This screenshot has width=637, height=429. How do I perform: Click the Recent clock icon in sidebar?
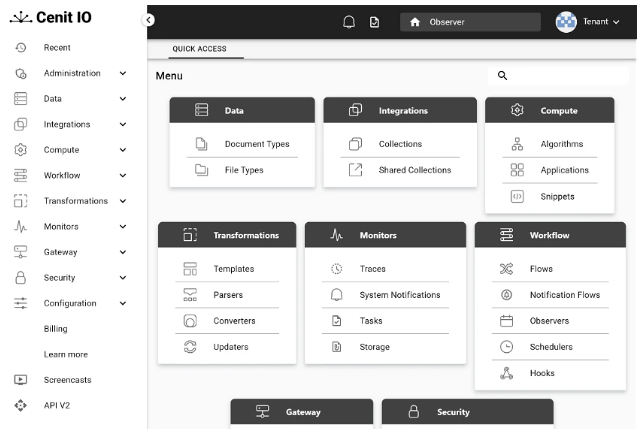(20, 48)
